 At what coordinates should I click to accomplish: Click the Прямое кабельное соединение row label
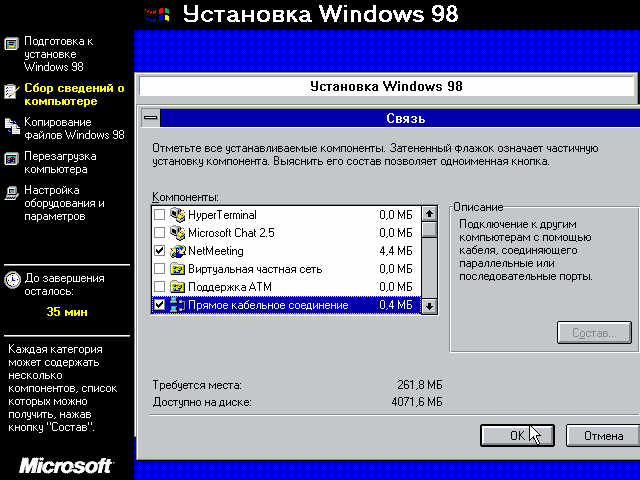coord(268,305)
